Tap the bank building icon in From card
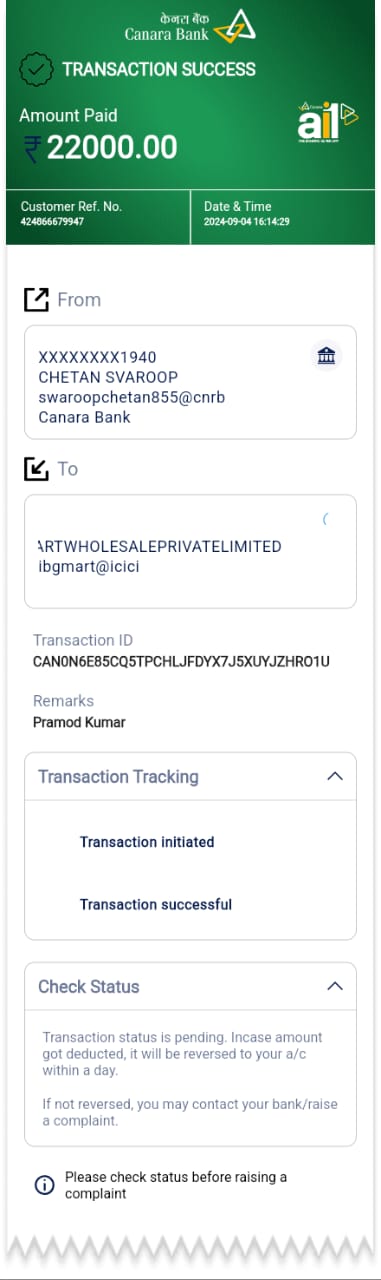This screenshot has width=381, height=1280. [x=326, y=356]
